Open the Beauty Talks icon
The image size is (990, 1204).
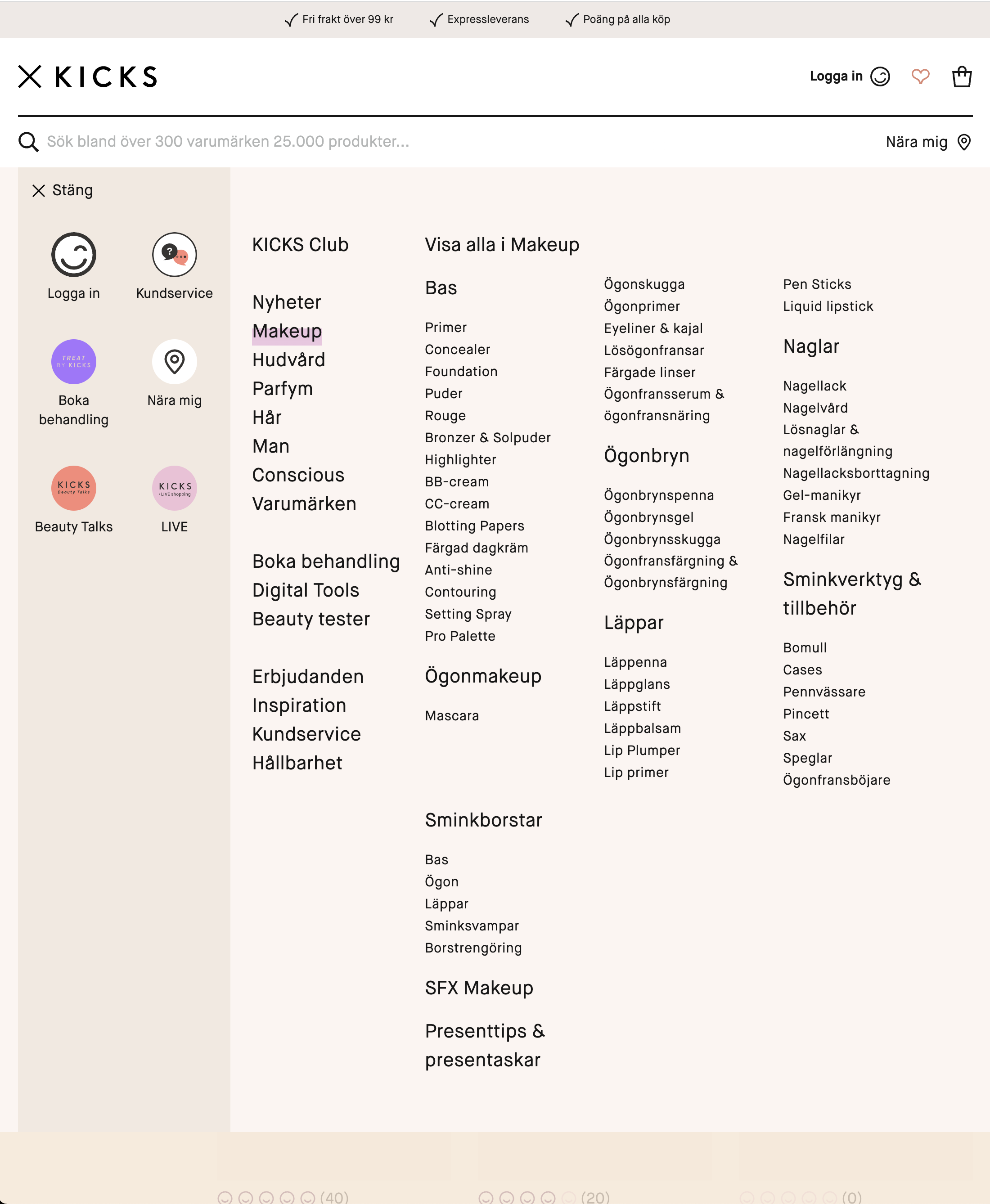click(73, 488)
